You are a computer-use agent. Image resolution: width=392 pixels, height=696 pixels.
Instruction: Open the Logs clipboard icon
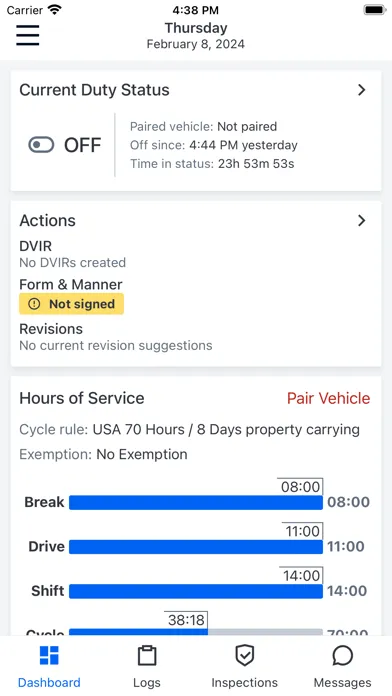[x=147, y=656]
